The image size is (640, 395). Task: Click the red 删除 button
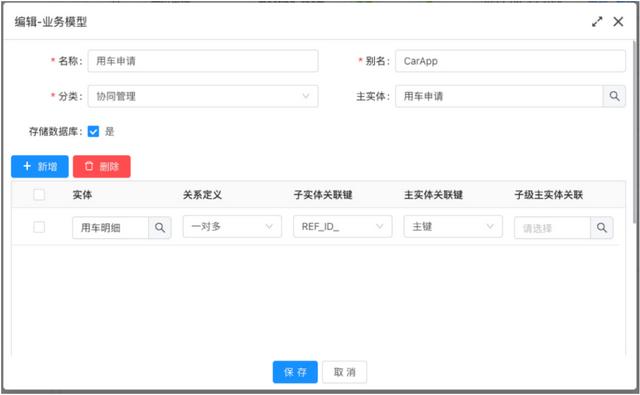102,166
